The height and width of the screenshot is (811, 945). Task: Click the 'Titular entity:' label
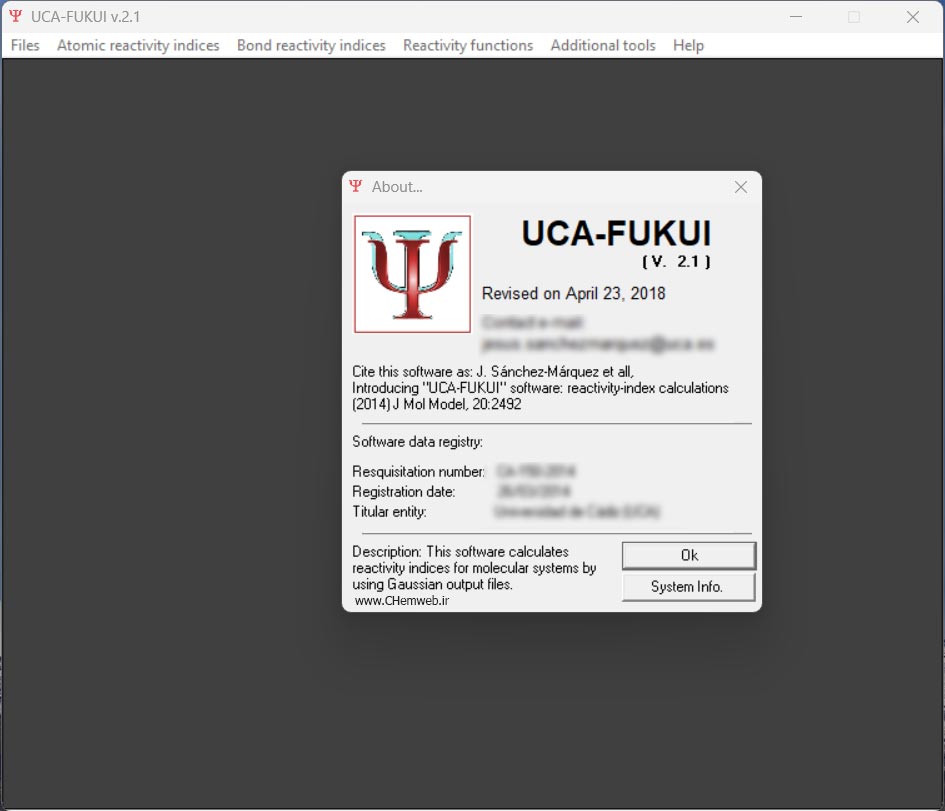(389, 512)
